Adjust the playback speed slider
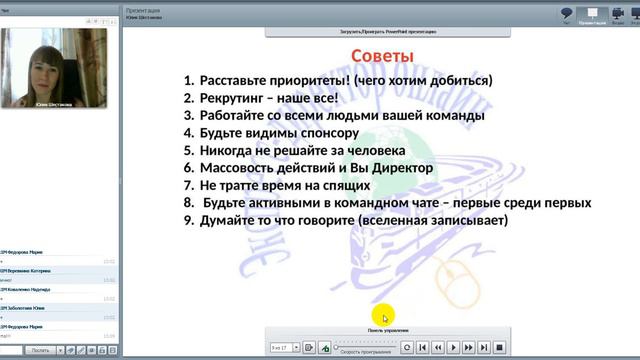Viewport: 640px width, 360px height. (x=365, y=347)
